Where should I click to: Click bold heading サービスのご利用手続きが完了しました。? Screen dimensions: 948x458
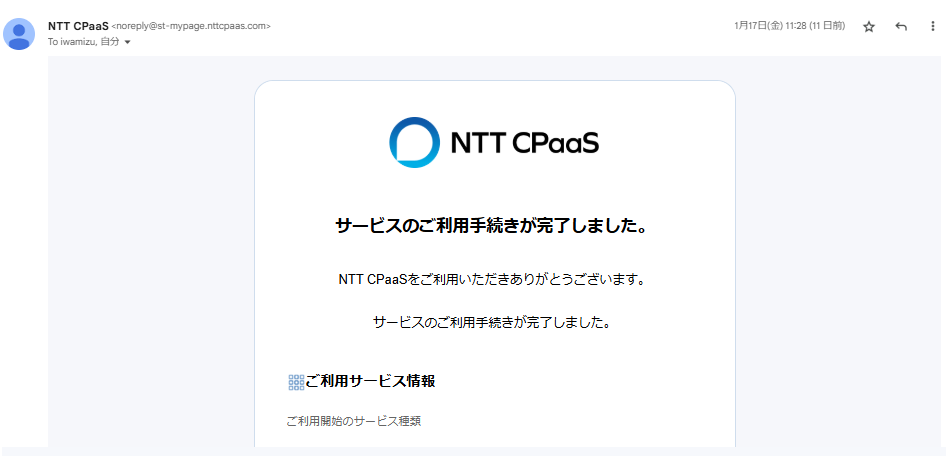(x=491, y=227)
